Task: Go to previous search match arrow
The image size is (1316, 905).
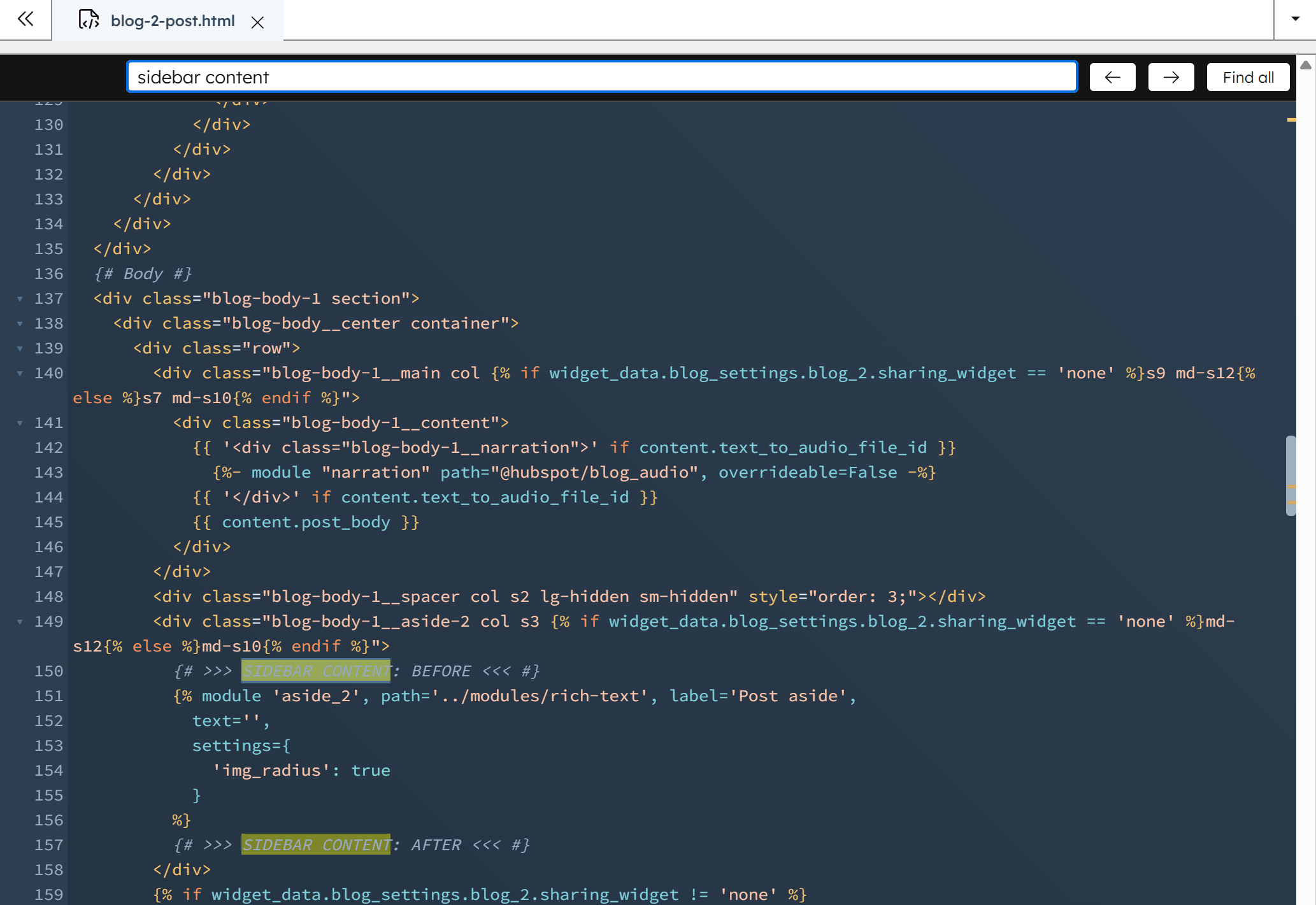Action: (x=1112, y=77)
